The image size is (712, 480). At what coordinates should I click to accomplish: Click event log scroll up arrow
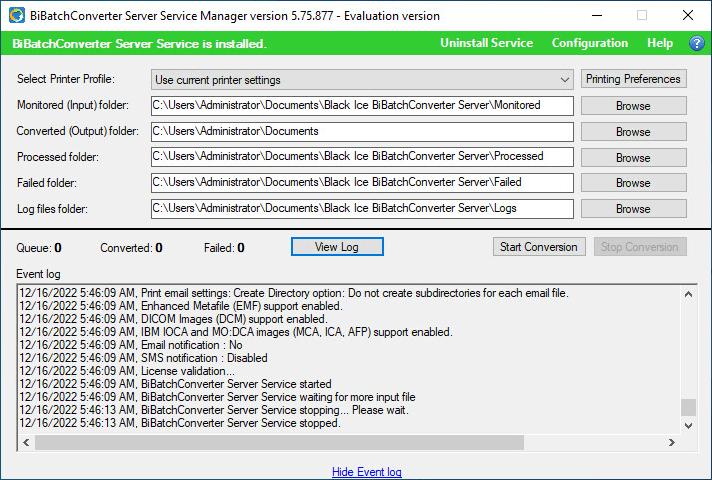click(688, 294)
